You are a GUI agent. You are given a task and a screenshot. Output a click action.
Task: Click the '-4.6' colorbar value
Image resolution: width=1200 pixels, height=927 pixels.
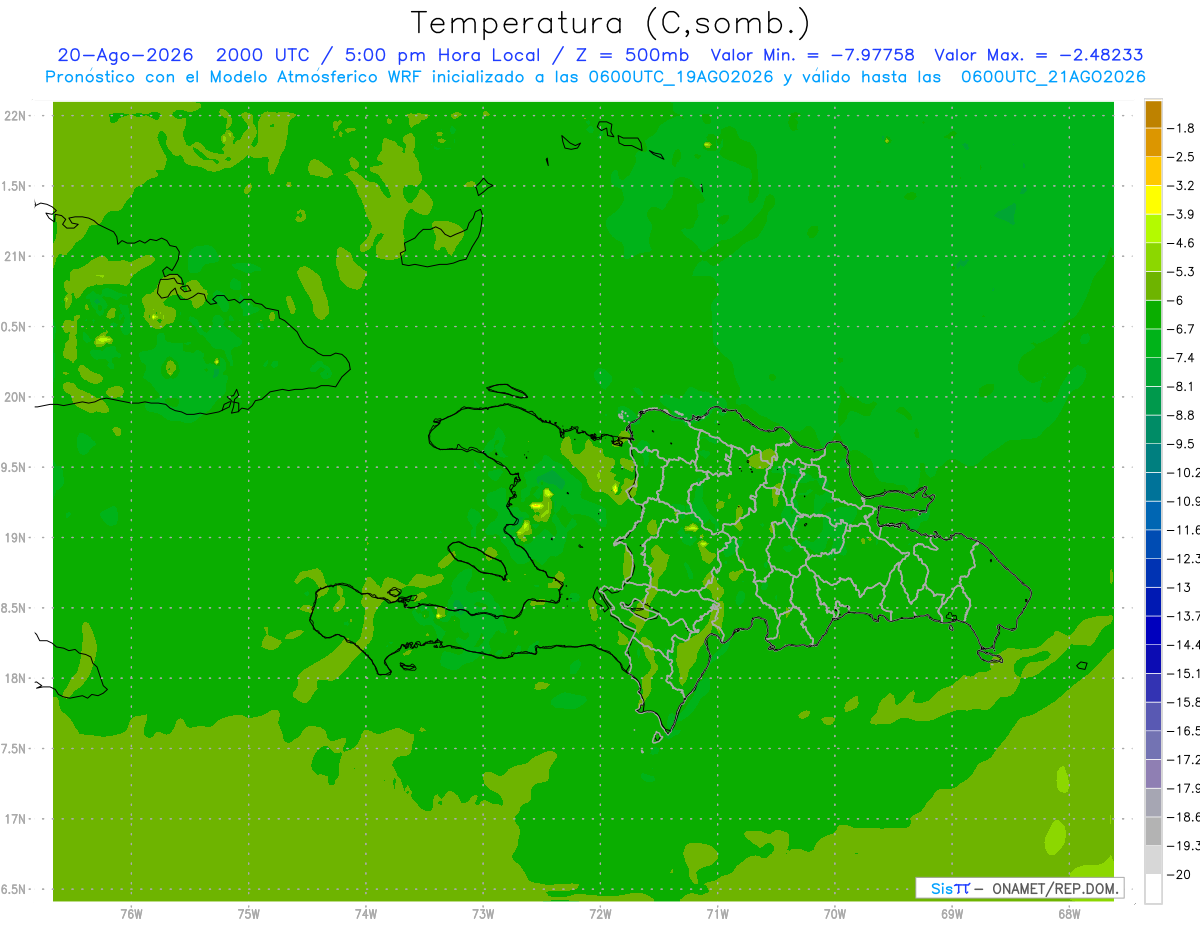[1180, 243]
